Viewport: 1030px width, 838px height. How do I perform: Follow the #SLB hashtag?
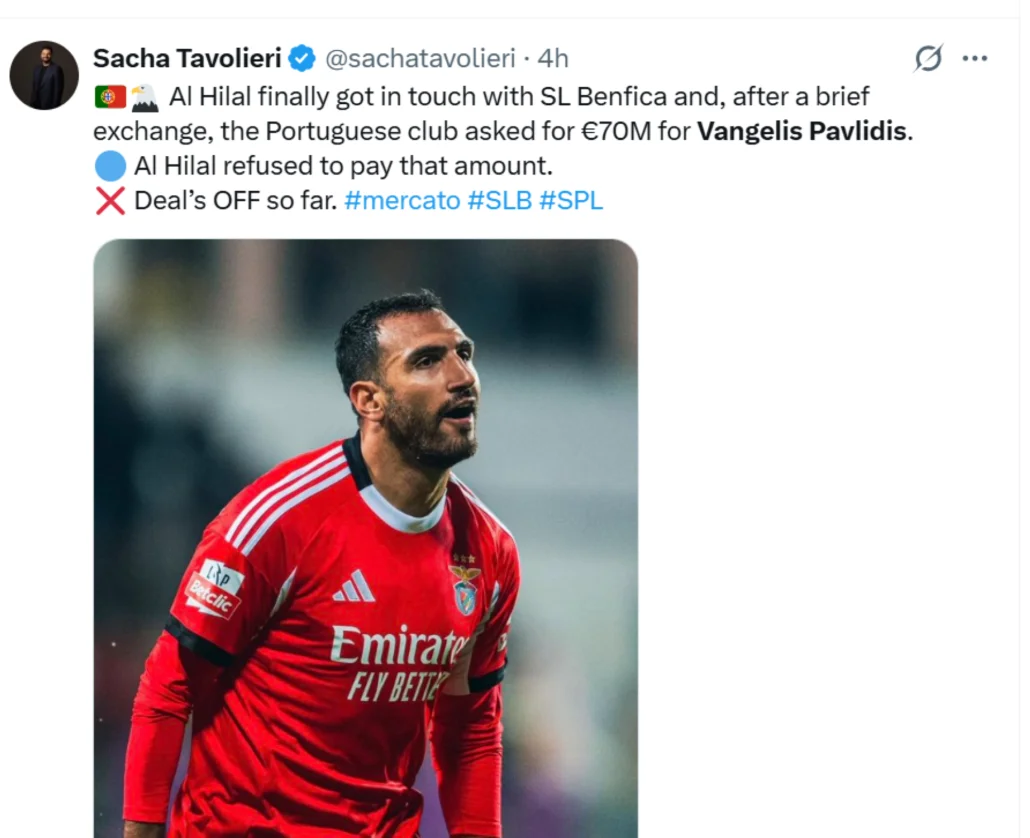[x=500, y=200]
